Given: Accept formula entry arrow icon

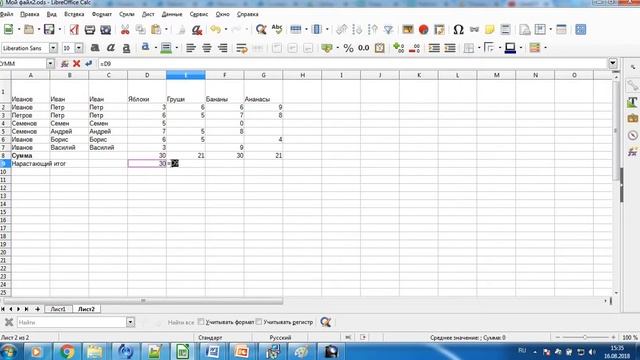Looking at the screenshot, I should [x=88, y=64].
